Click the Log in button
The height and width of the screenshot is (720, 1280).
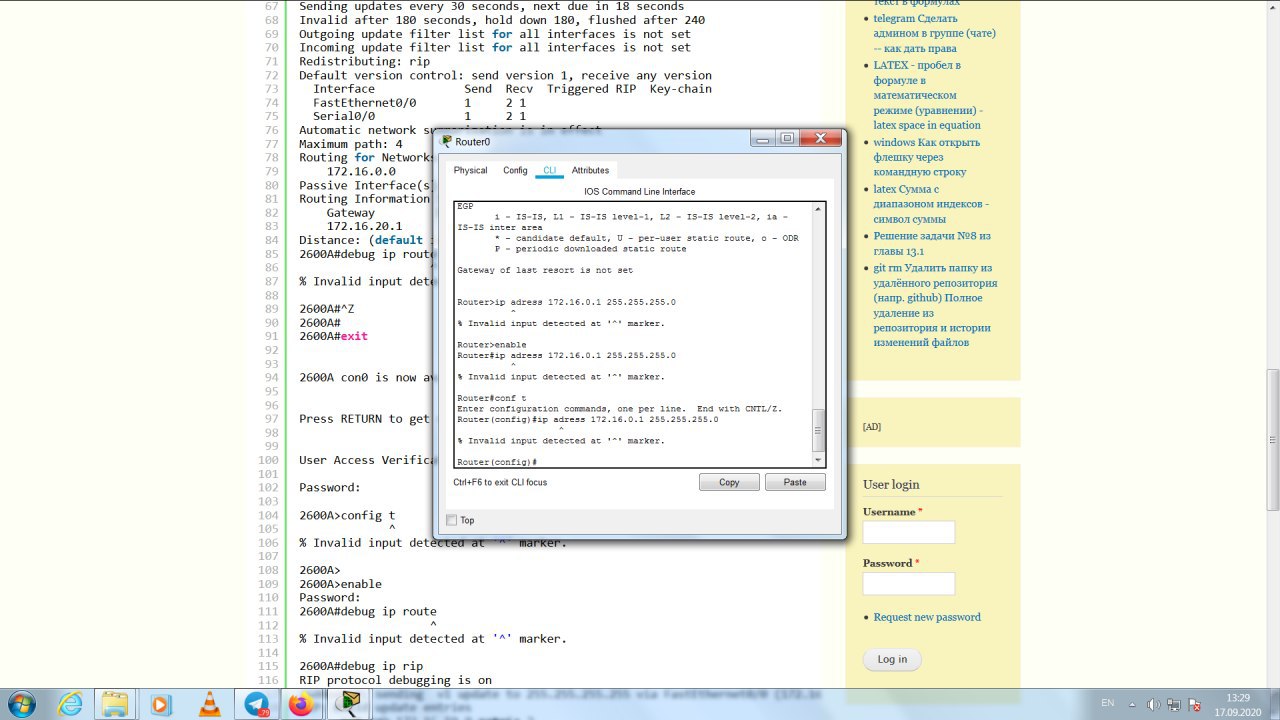tap(892, 659)
